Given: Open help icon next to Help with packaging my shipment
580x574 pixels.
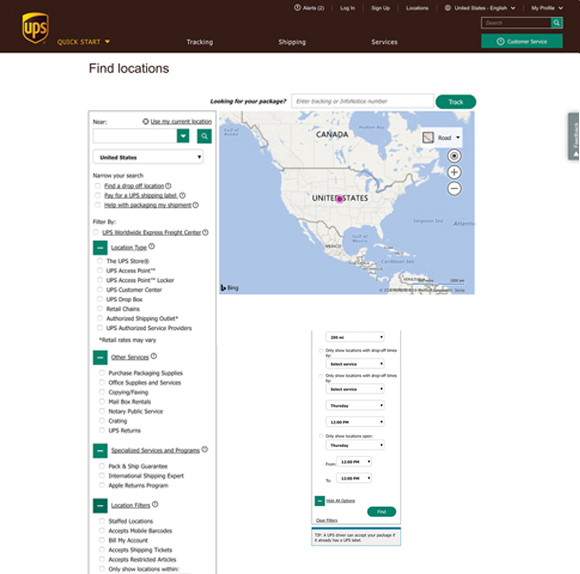Looking at the screenshot, I should [x=196, y=205].
